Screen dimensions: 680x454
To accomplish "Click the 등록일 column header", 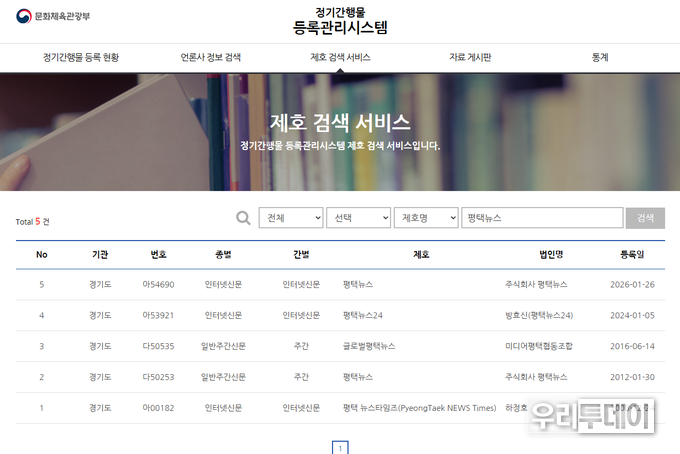I will click(632, 255).
